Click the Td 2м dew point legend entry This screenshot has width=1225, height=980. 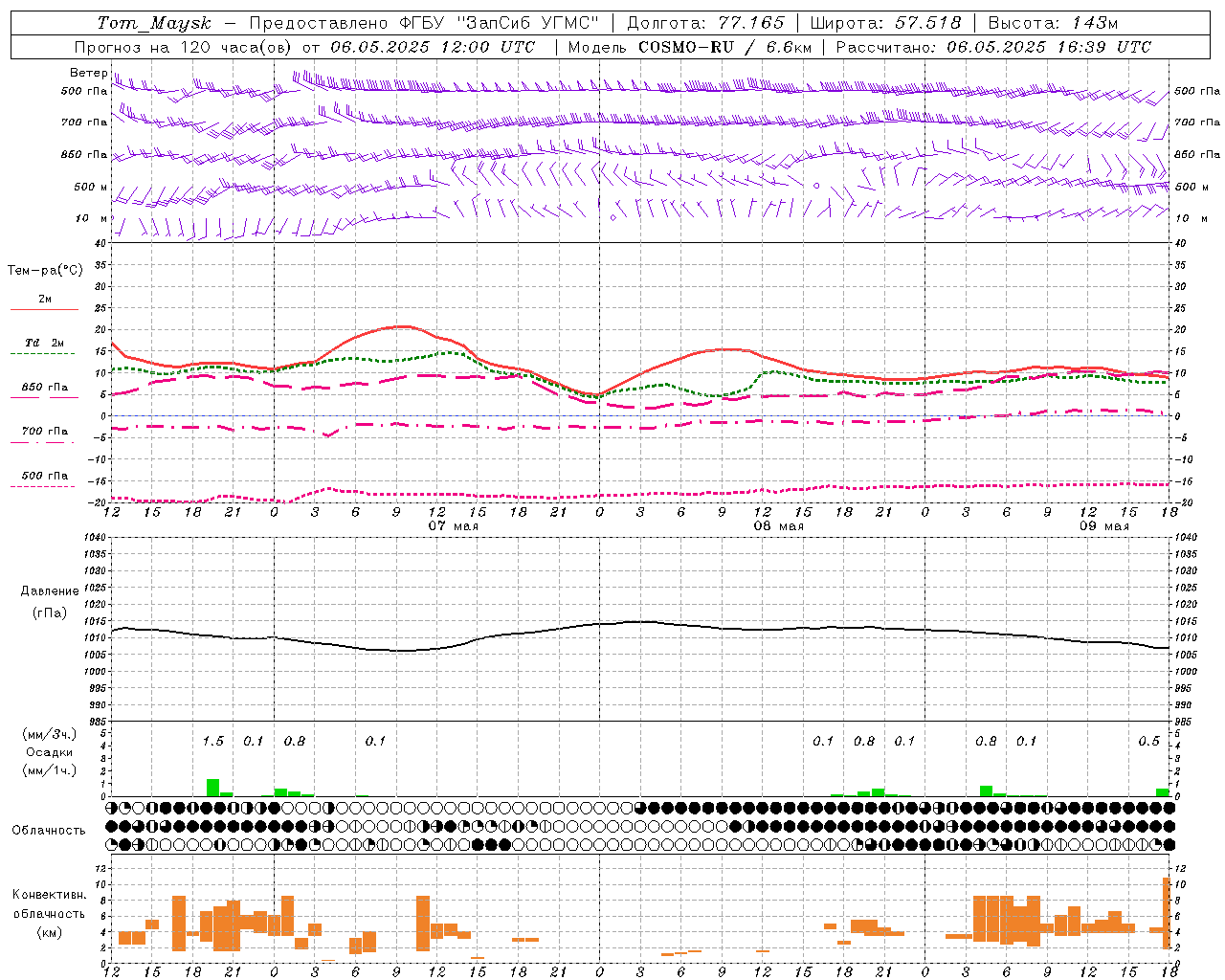pyautogui.click(x=45, y=343)
